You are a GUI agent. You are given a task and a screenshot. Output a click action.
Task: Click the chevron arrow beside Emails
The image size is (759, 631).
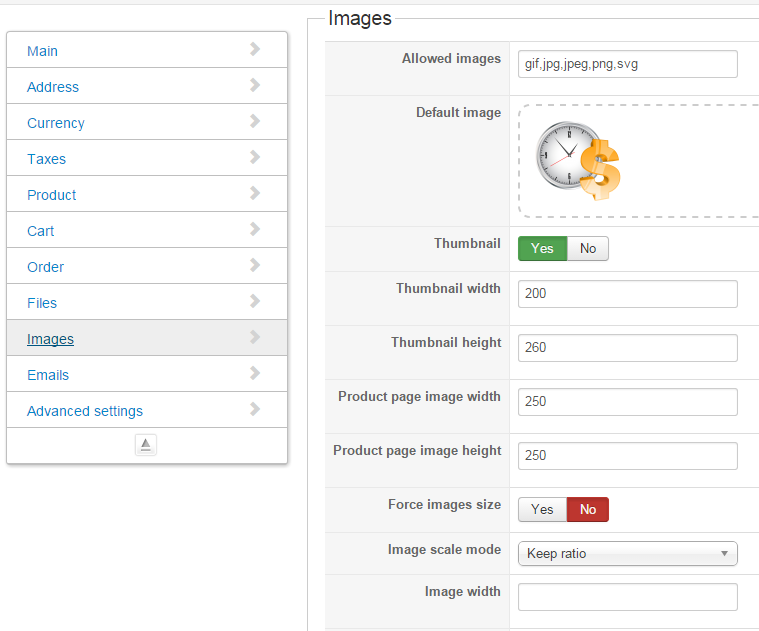(255, 373)
